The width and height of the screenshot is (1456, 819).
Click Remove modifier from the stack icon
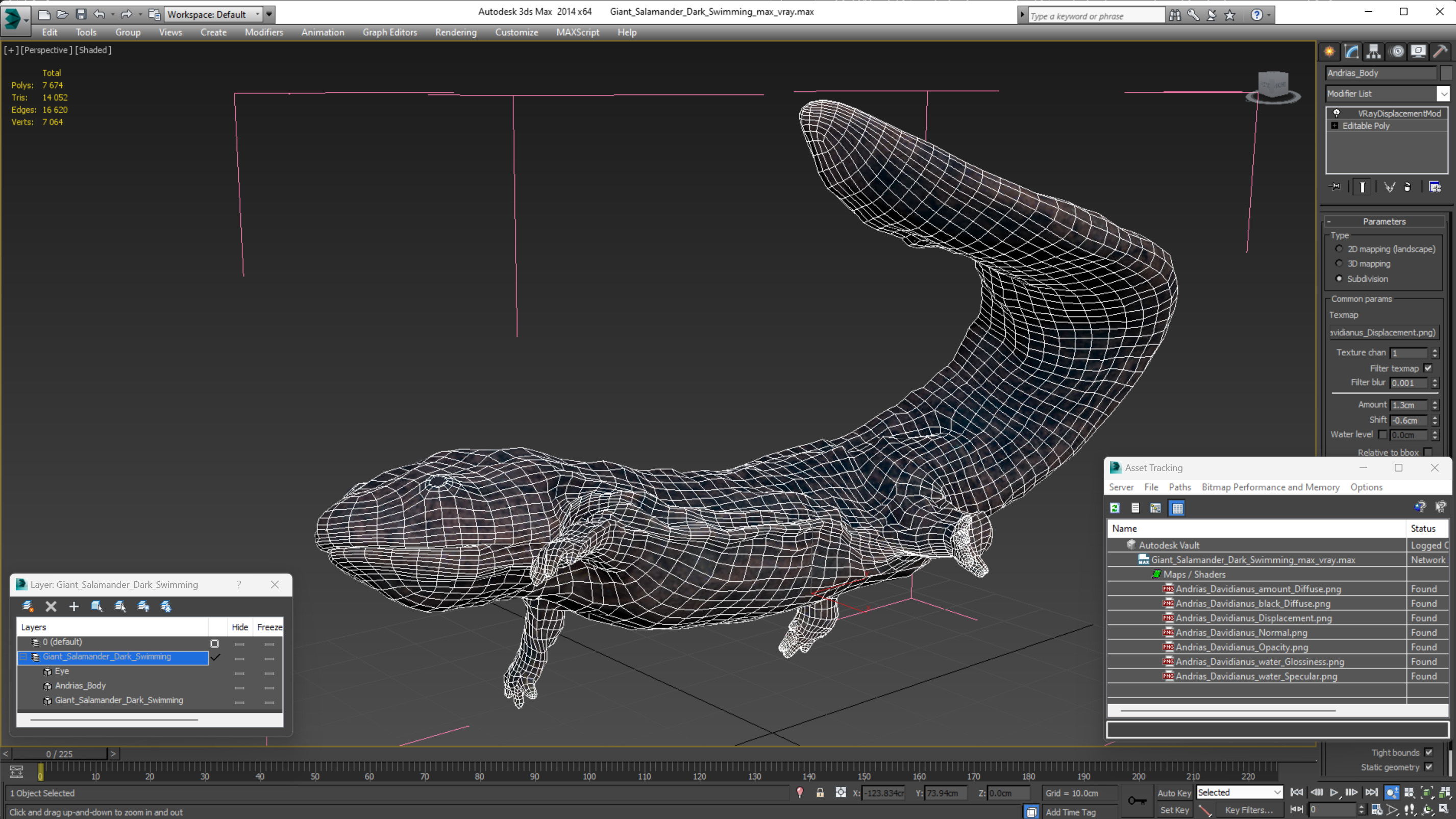tap(1408, 187)
